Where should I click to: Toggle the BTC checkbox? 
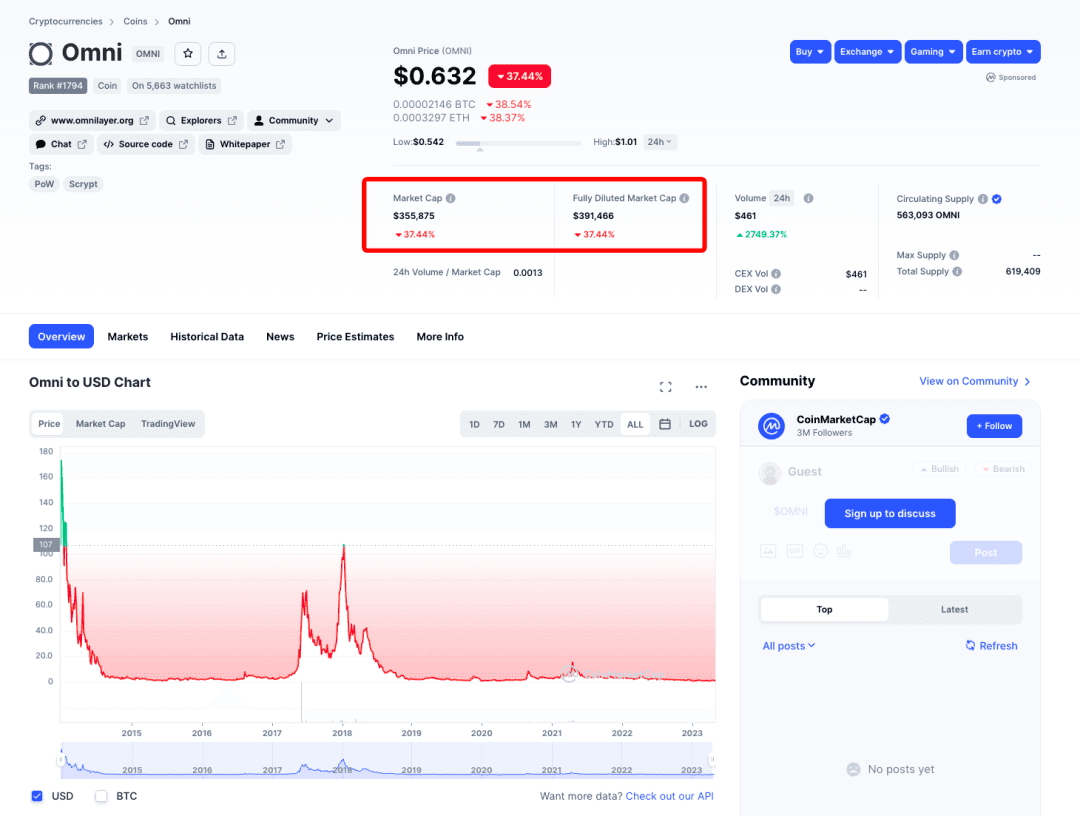[101, 796]
